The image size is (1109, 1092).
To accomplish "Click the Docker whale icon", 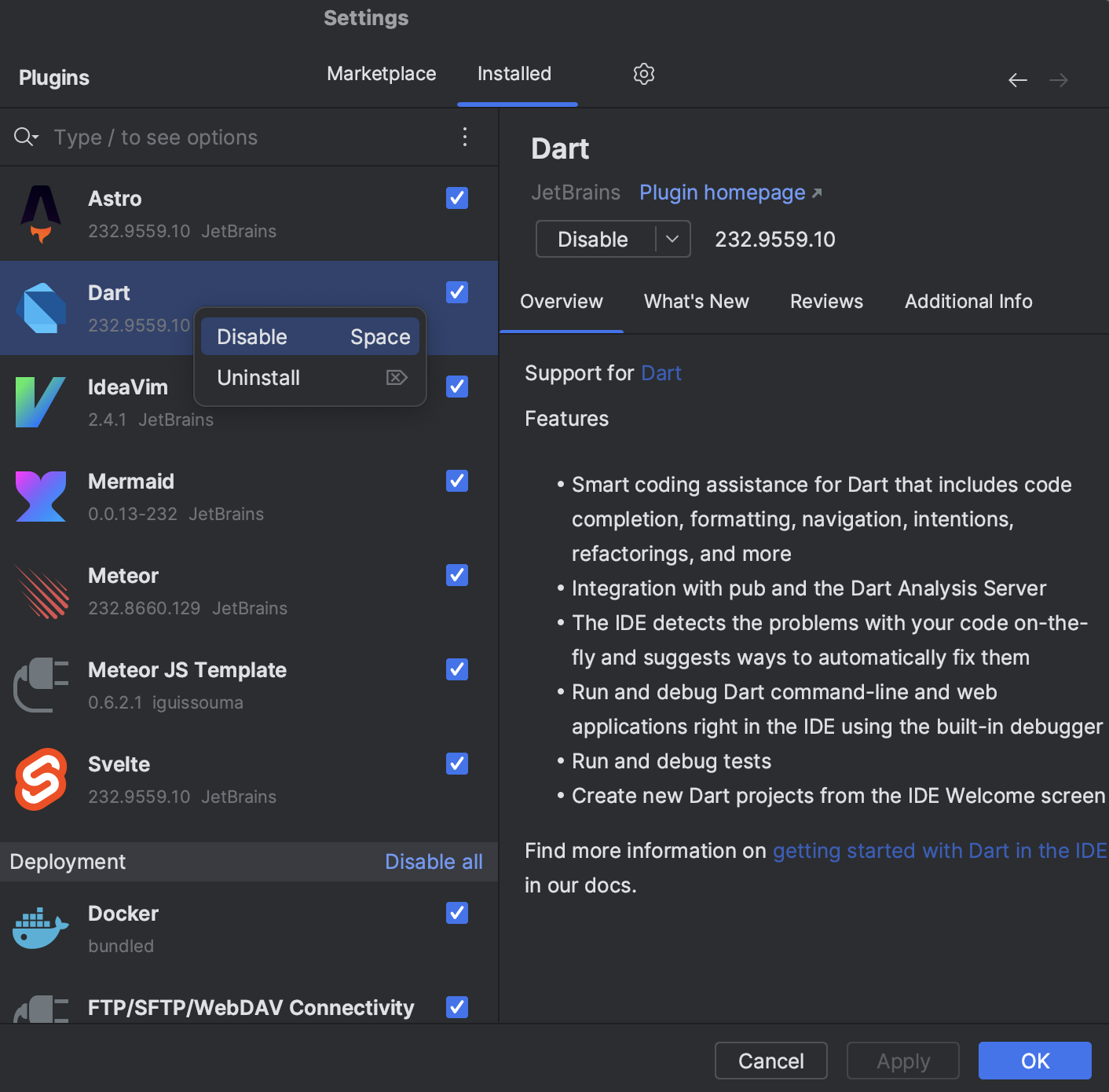I will pyautogui.click(x=40, y=928).
